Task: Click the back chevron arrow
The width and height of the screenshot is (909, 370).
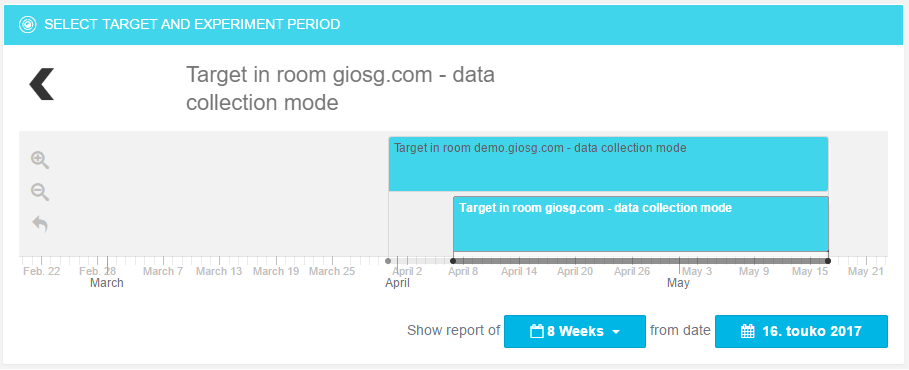Action: (42, 84)
